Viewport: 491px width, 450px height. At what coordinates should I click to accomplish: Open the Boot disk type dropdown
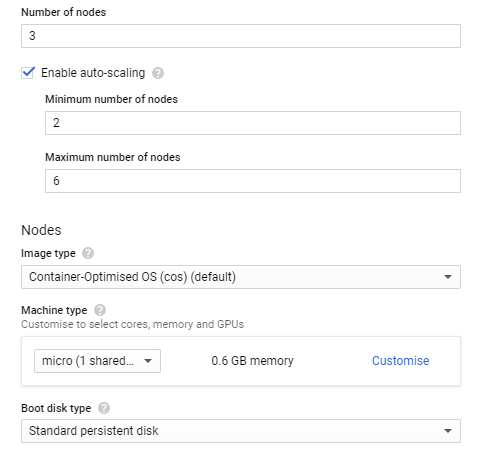coord(241,431)
